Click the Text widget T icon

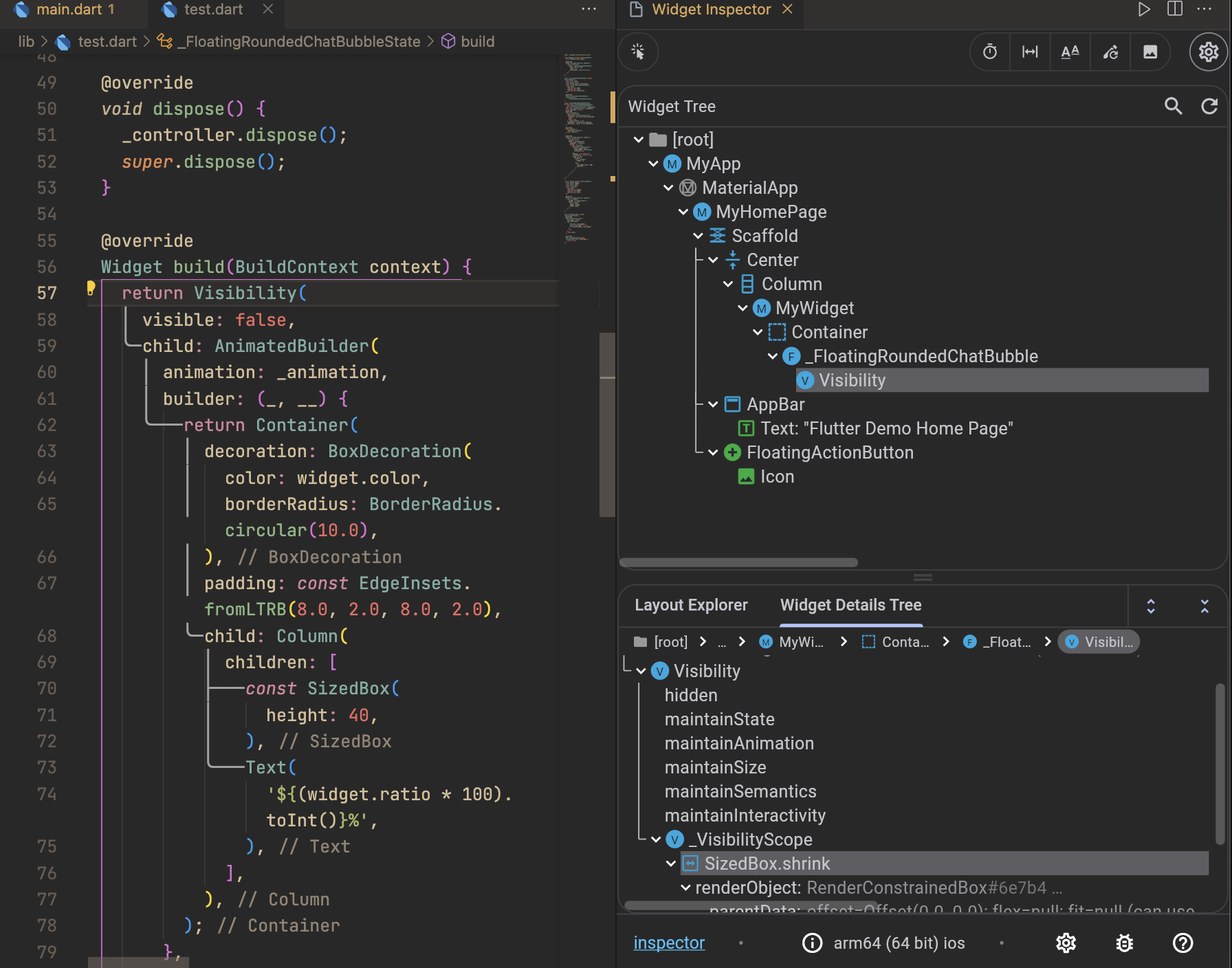point(746,428)
